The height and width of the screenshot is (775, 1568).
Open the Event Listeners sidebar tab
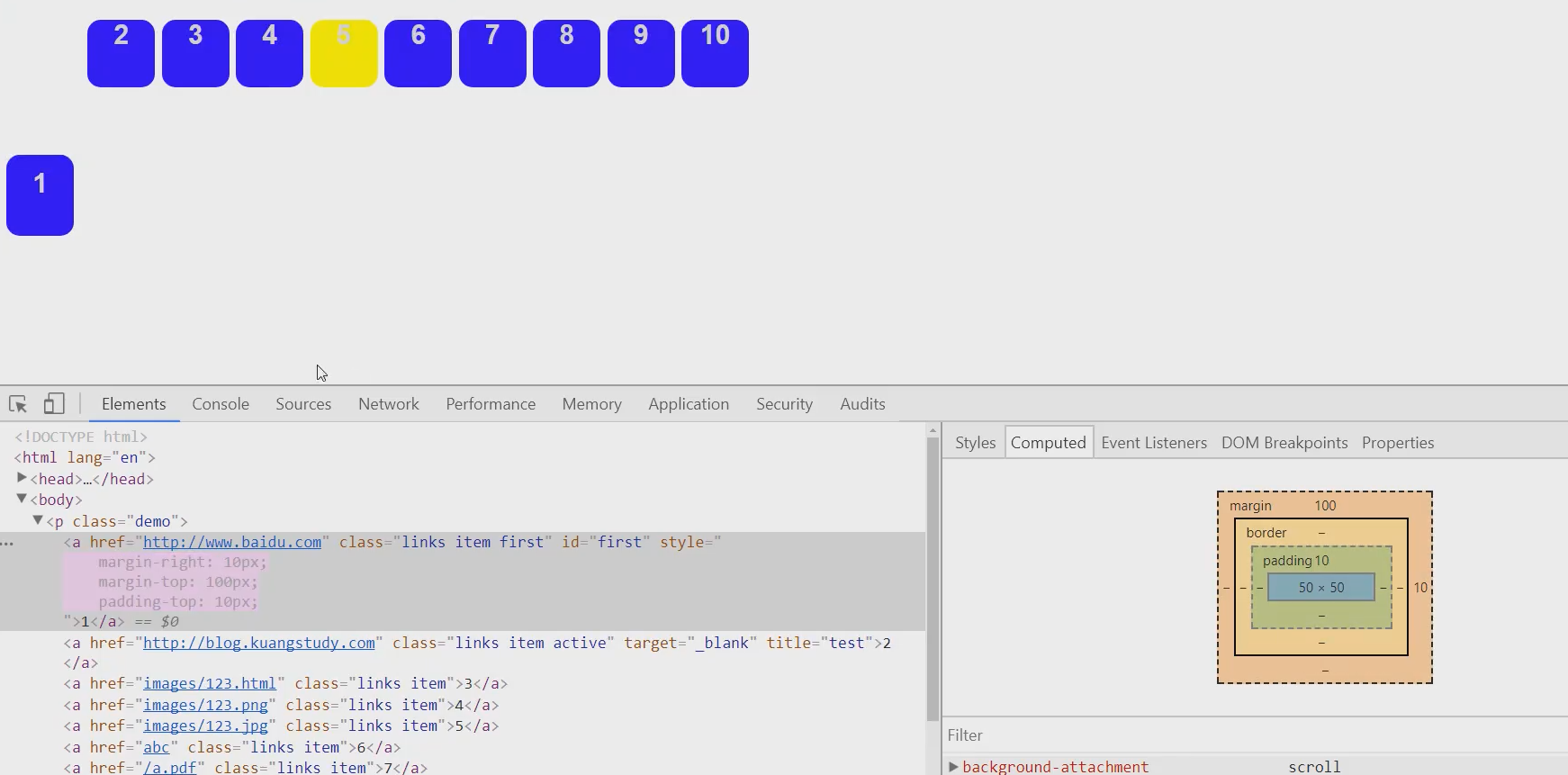point(1154,443)
